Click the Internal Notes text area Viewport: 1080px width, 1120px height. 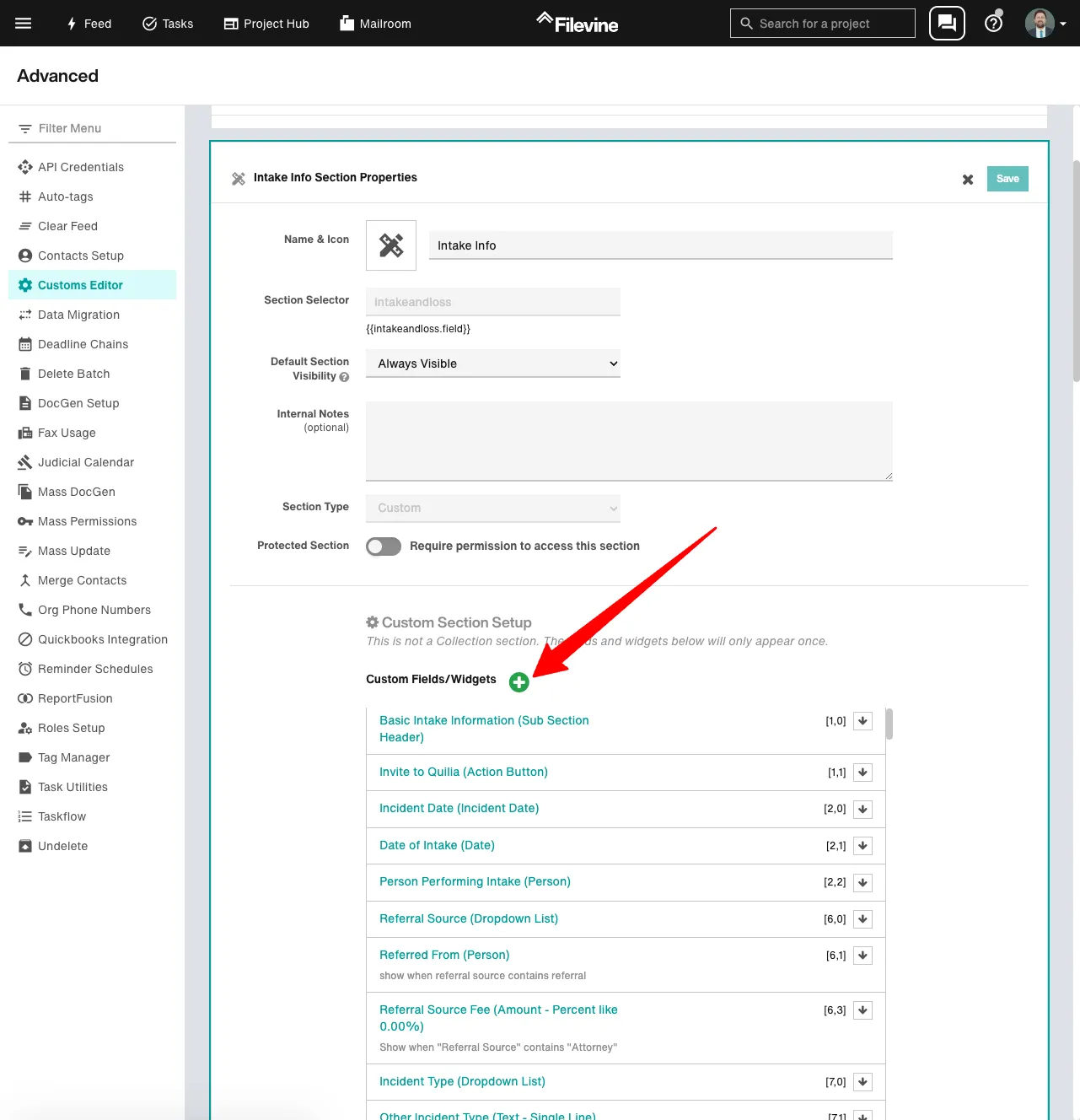pyautogui.click(x=629, y=441)
